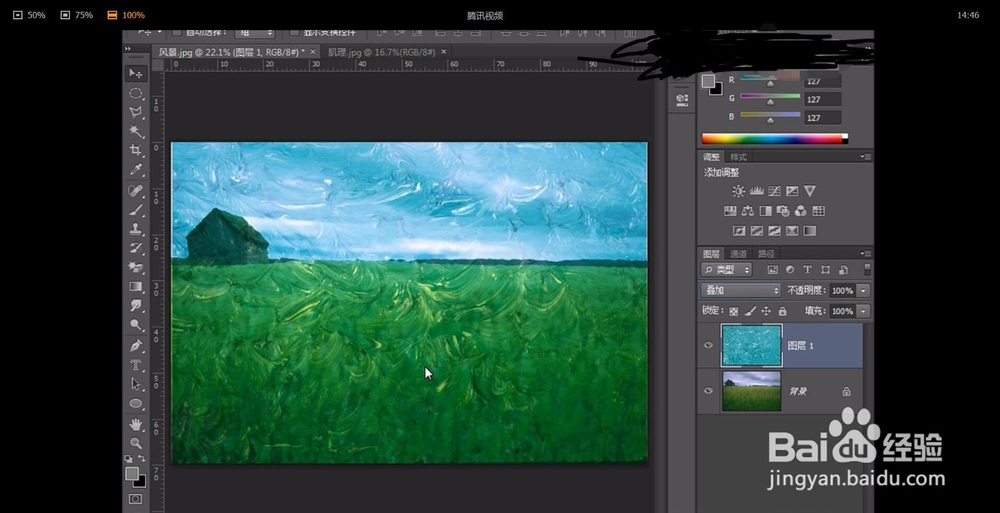Select the Brush tool

(x=136, y=210)
